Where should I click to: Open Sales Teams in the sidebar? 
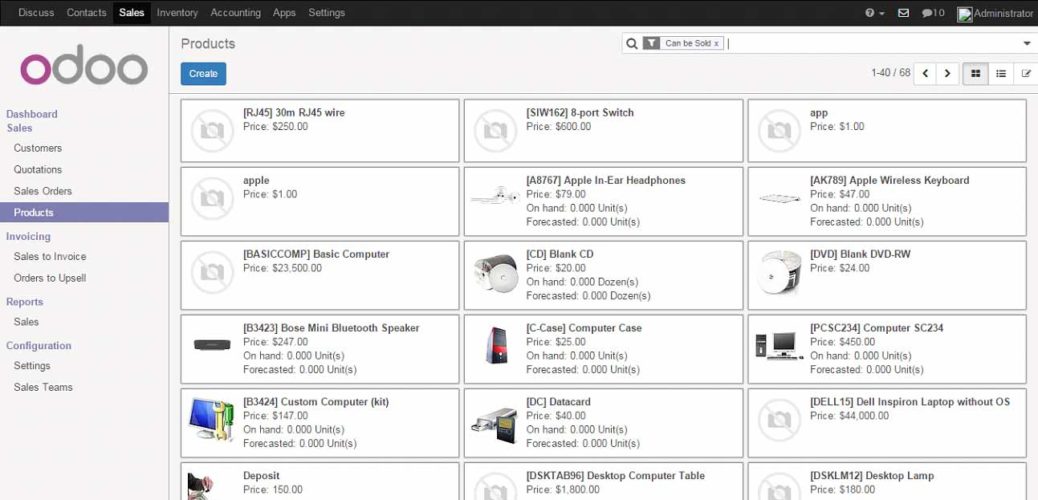(x=43, y=387)
